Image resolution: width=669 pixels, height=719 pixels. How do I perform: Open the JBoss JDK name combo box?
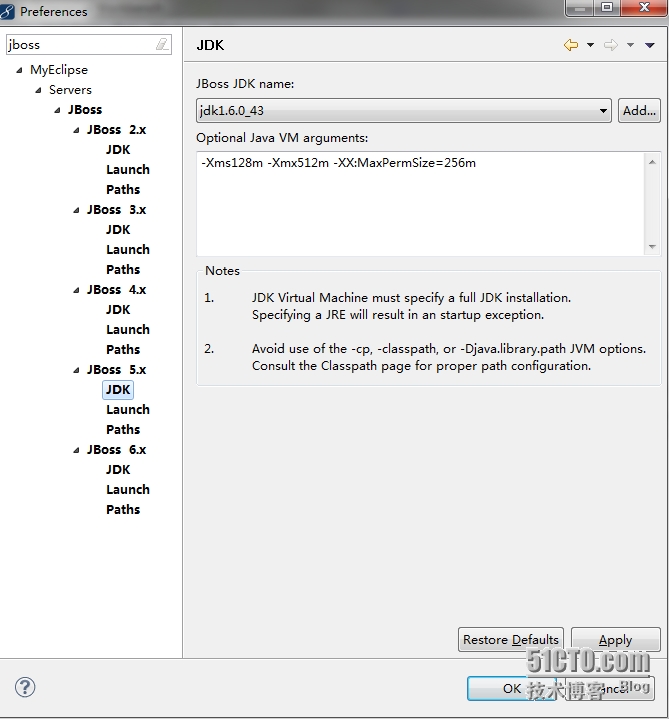pos(404,111)
